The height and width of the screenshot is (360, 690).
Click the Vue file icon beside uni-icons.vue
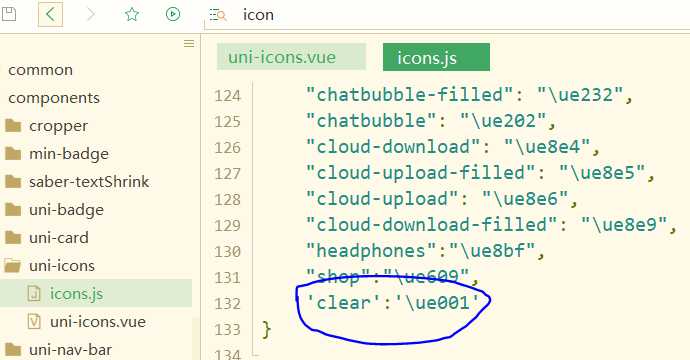click(x=34, y=321)
